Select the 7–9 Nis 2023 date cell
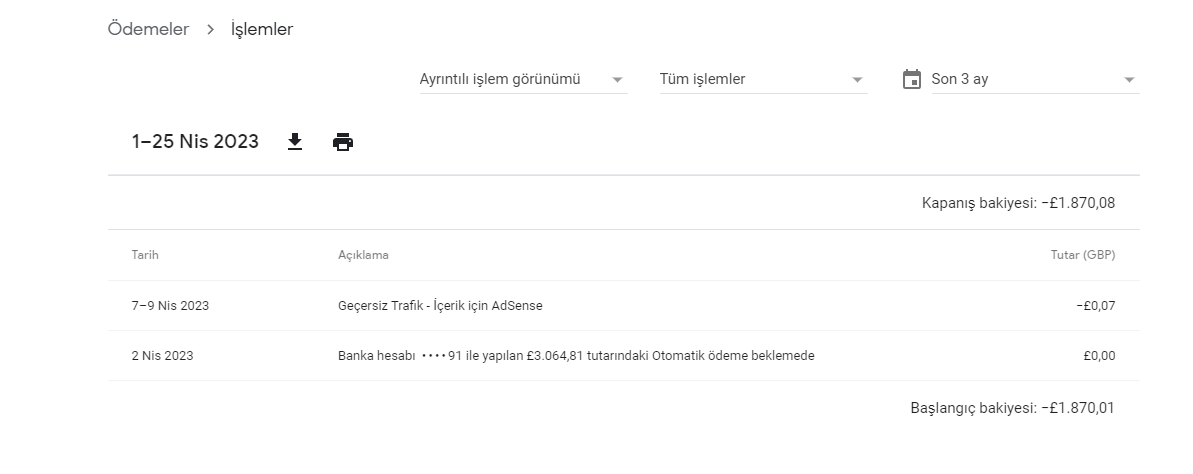Viewport: 1193px width, 474px height. 170,306
